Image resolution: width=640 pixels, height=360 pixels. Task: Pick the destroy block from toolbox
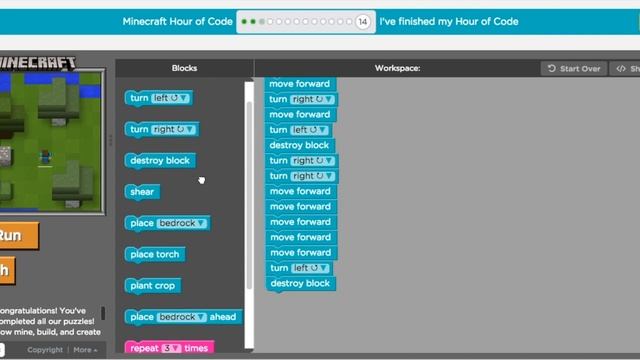[160, 160]
